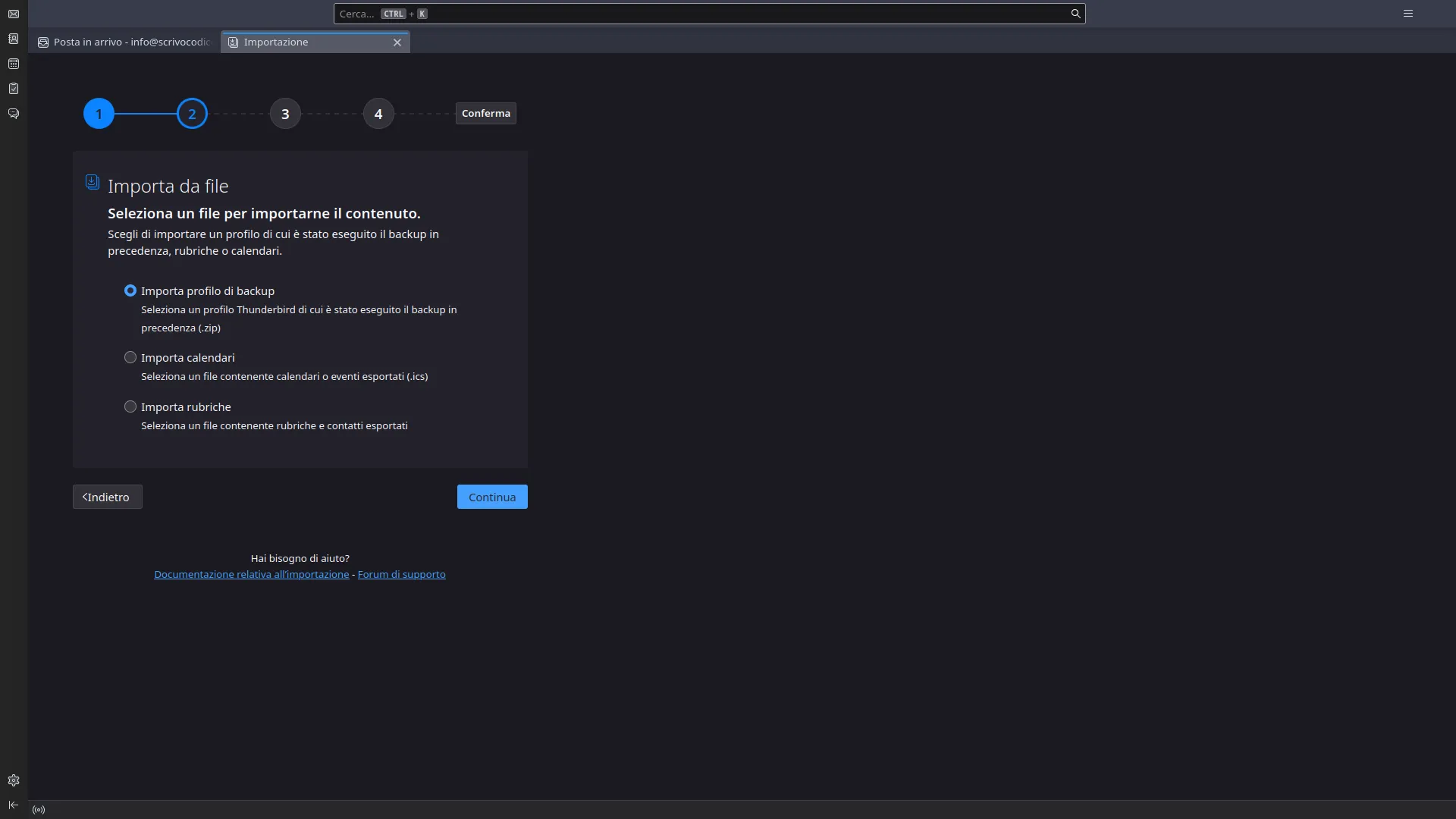Go back using the Indietro button
The height and width of the screenshot is (819, 1456).
click(x=106, y=497)
